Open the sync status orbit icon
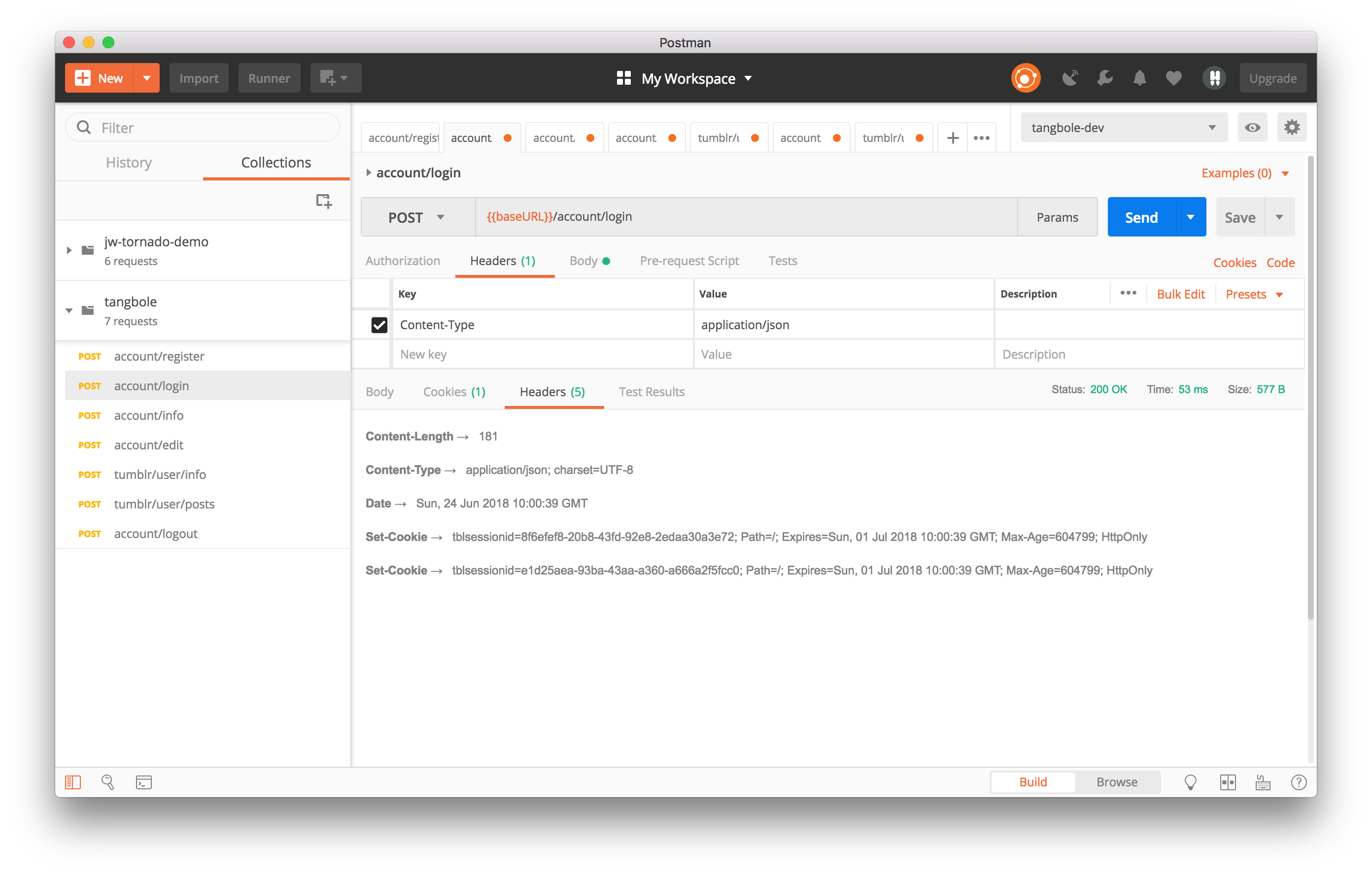Viewport: 1372px width, 876px height. pyautogui.click(x=1025, y=77)
